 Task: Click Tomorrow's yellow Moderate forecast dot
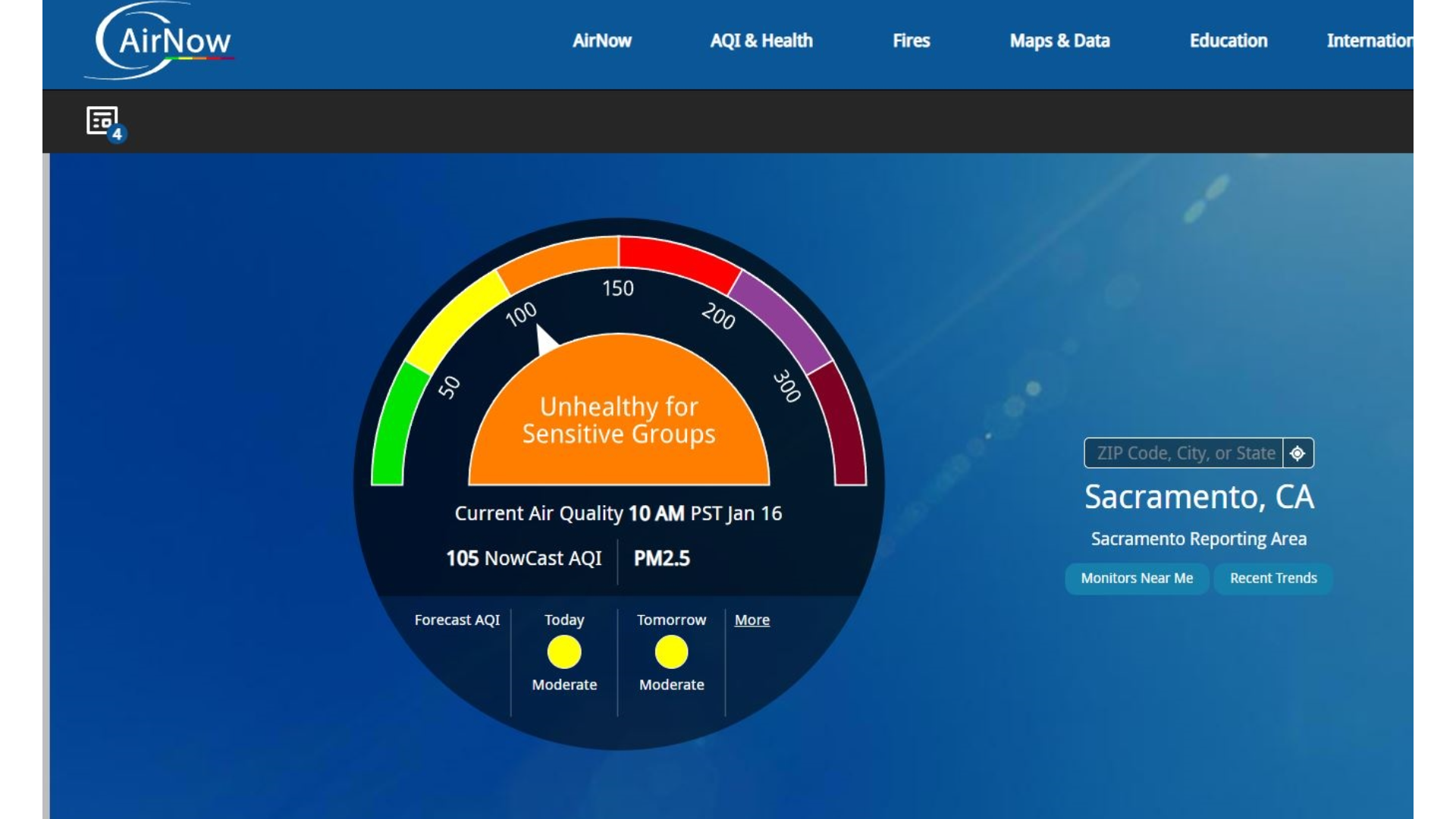click(670, 651)
